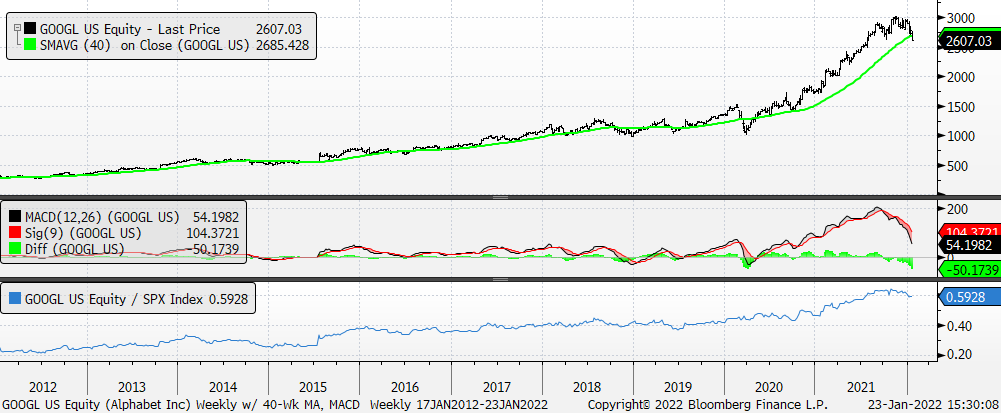Click the 2018 year label
Viewport: 1001px width, 413px height.
587,387
